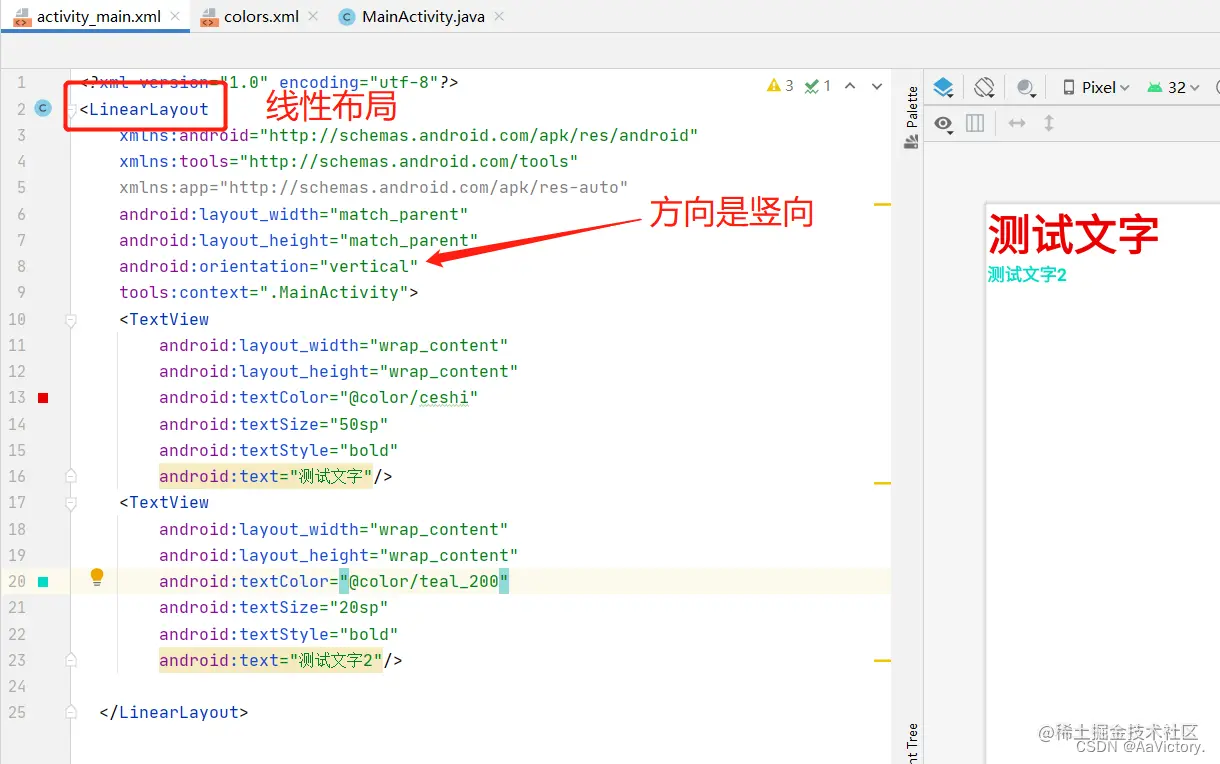Click the tools:context=".MainActivity" line
Image resolution: width=1220 pixels, height=764 pixels.
pos(268,292)
